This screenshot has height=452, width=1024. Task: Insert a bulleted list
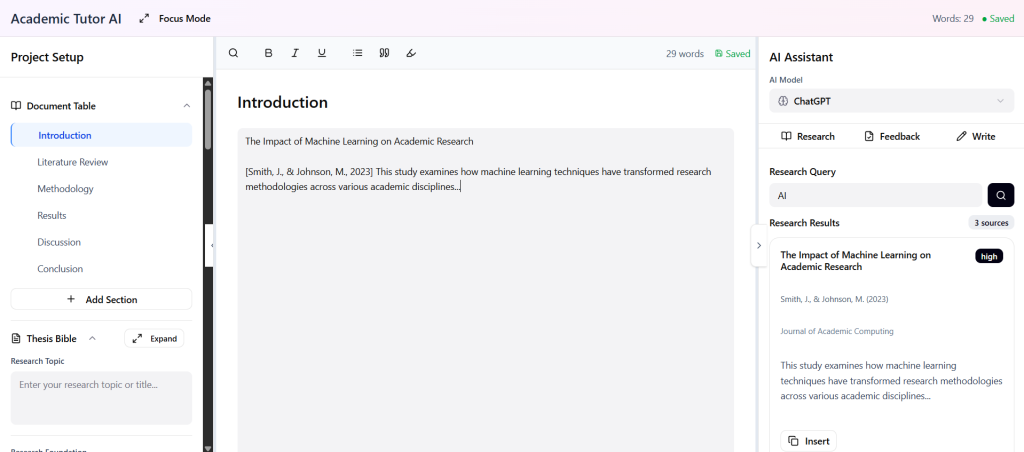click(358, 53)
